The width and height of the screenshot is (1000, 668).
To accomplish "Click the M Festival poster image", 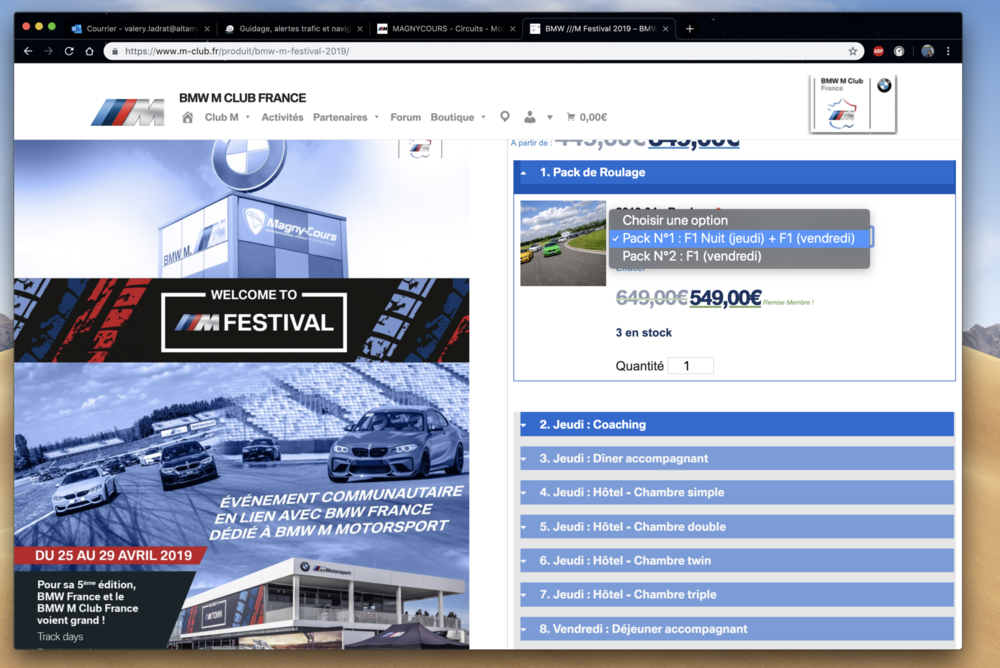I will click(x=242, y=394).
